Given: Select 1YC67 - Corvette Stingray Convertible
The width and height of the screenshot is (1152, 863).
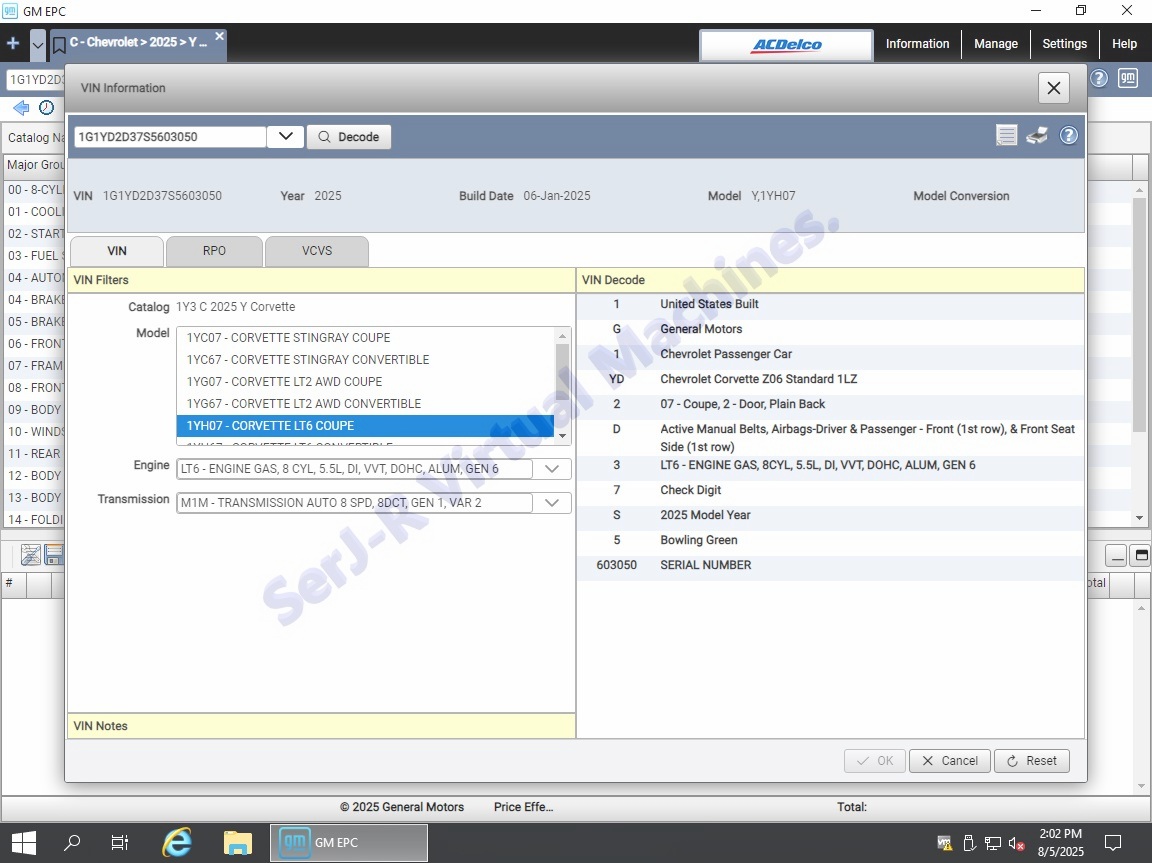Looking at the screenshot, I should click(x=365, y=360).
